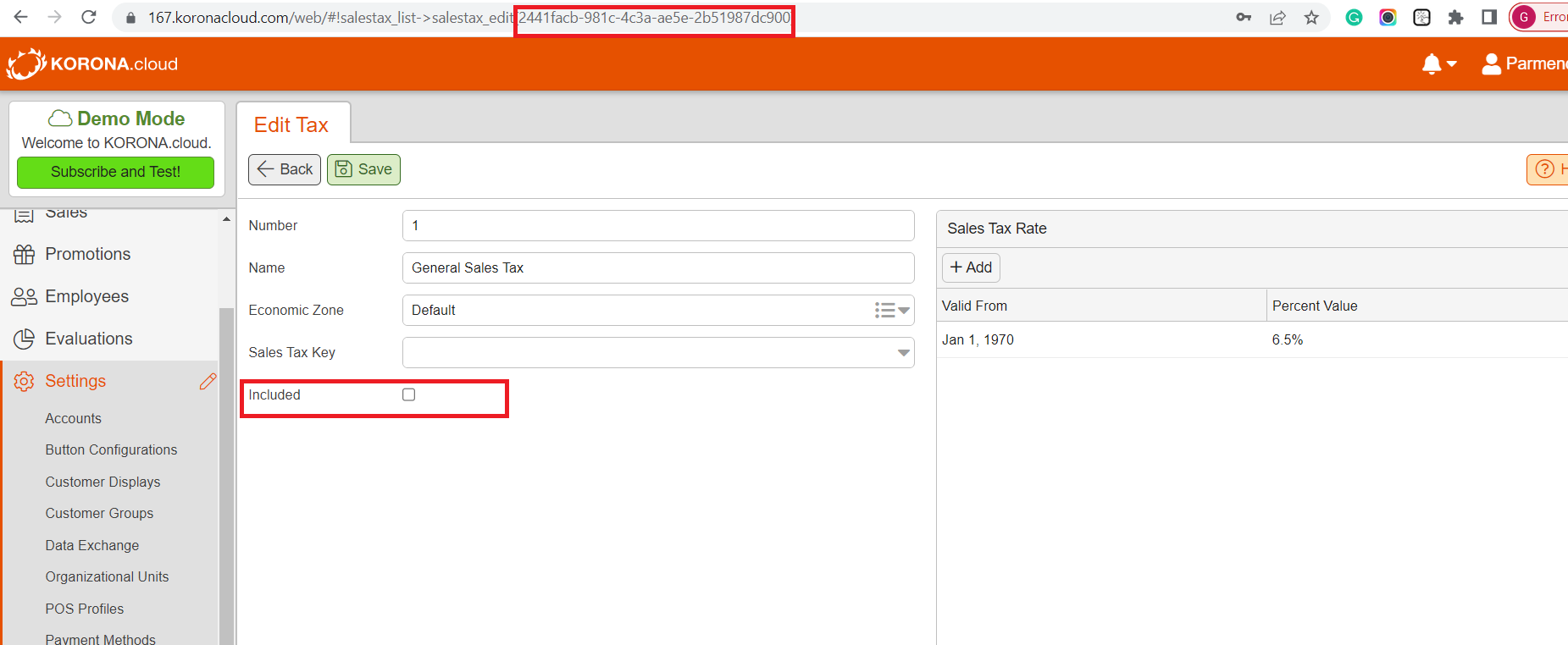Screen dimensions: 1568x645
Task: Click the site lock icon
Action: [130, 18]
